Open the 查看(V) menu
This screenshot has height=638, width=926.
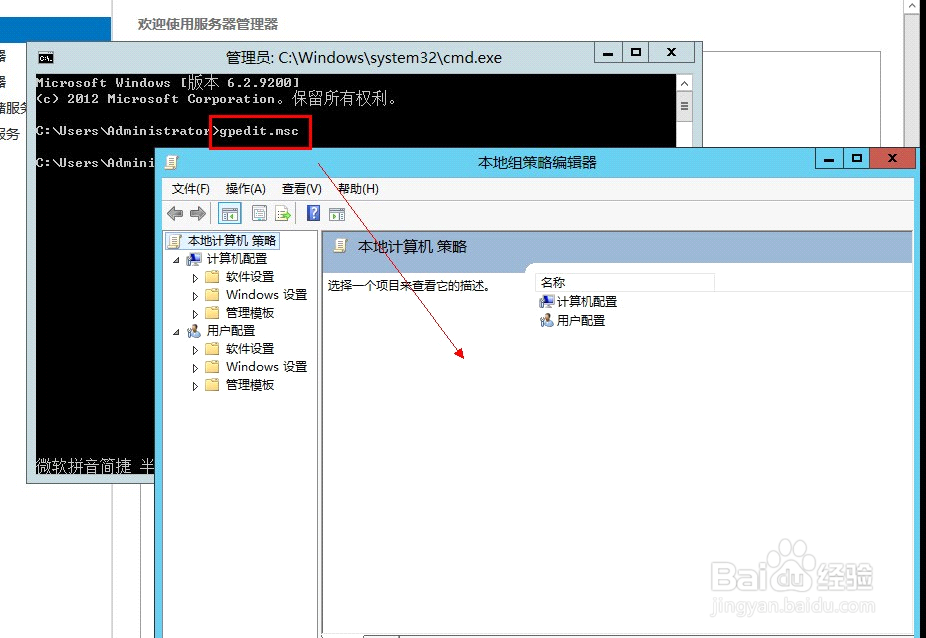(301, 187)
